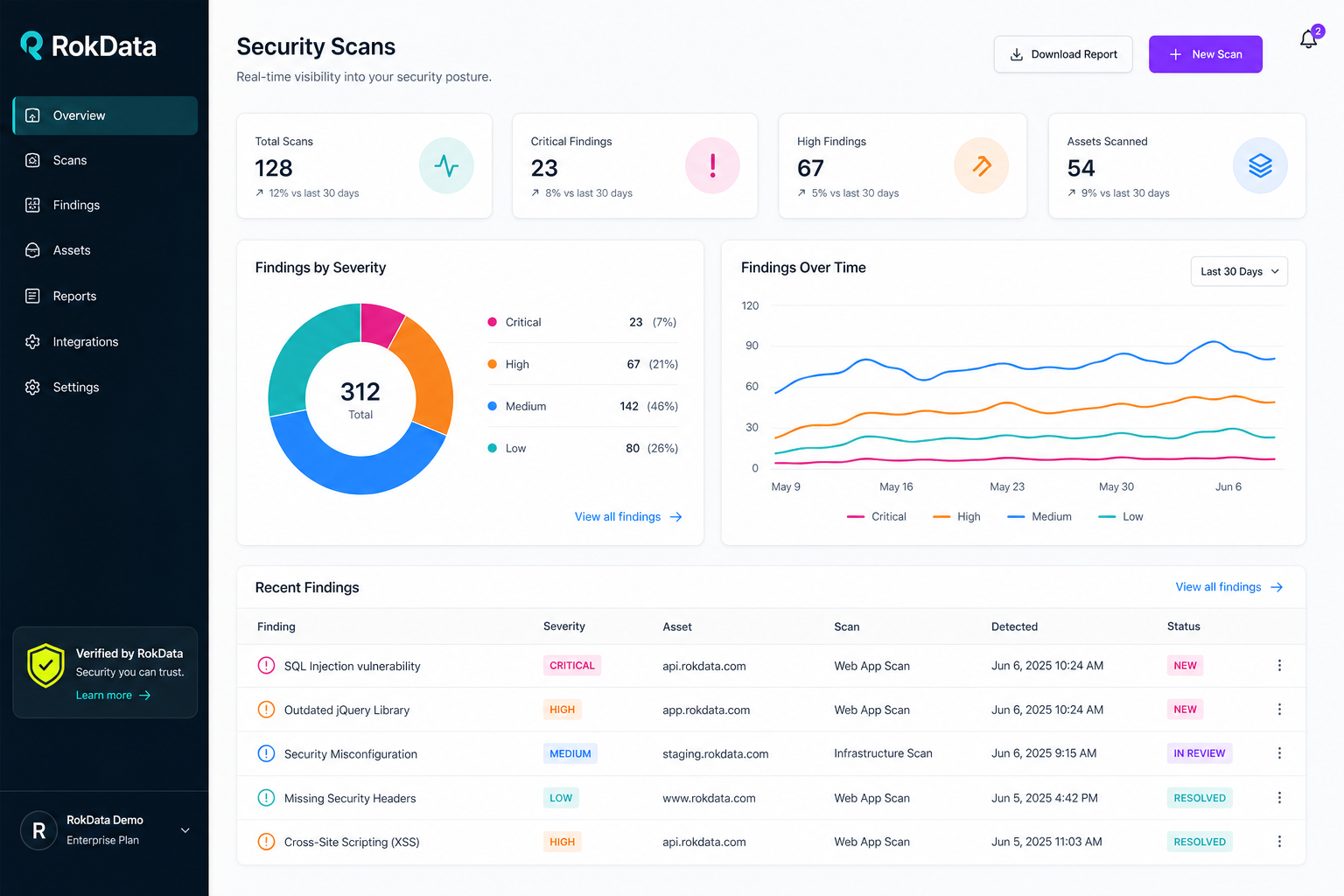Open row menu for Cross-Site Scripting (XSS)
The height and width of the screenshot is (896, 1344).
point(1279,841)
